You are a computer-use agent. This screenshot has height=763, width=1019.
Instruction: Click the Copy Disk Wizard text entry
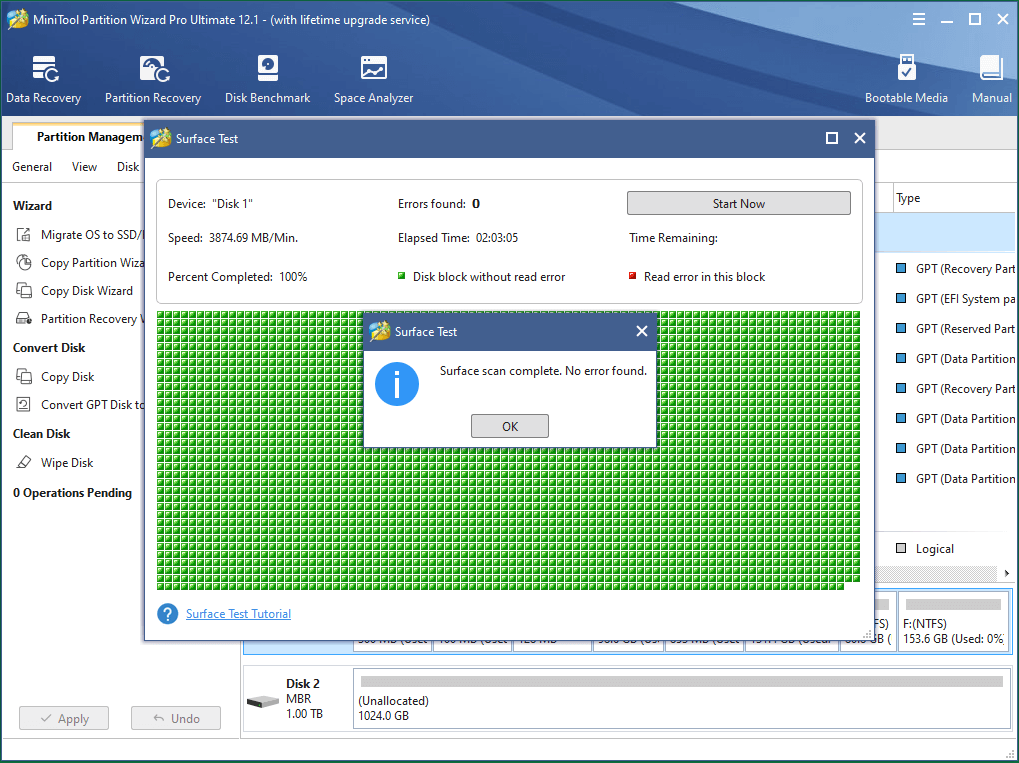[x=87, y=291]
